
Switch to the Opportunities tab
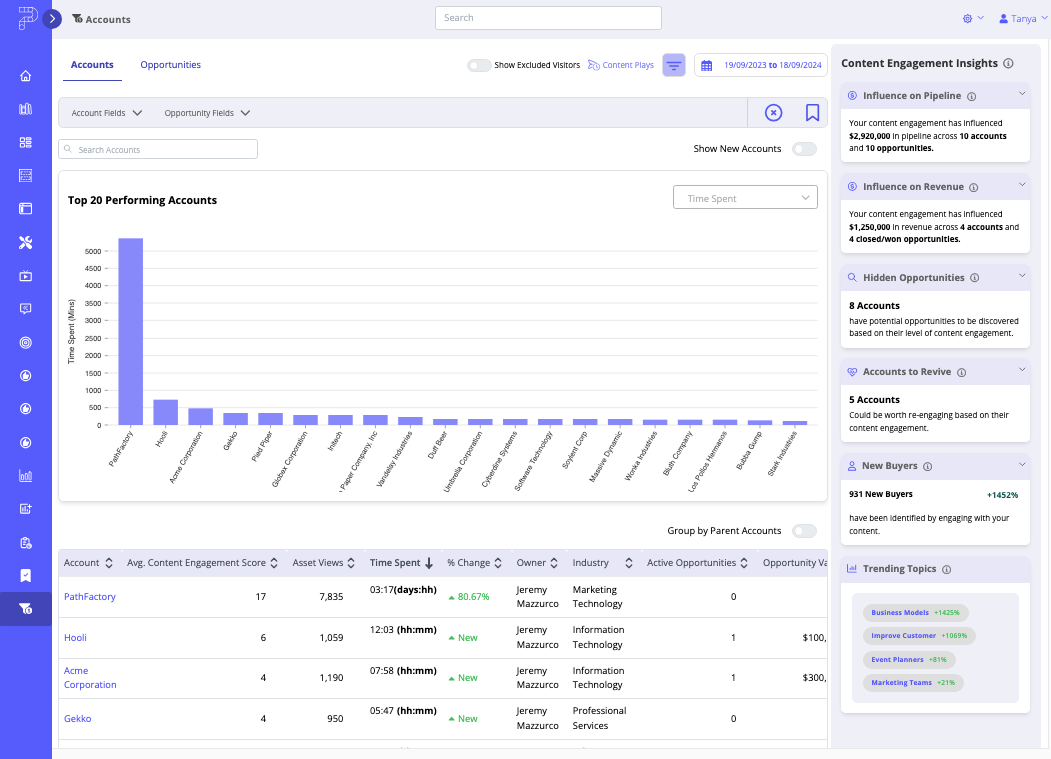pyautogui.click(x=170, y=64)
